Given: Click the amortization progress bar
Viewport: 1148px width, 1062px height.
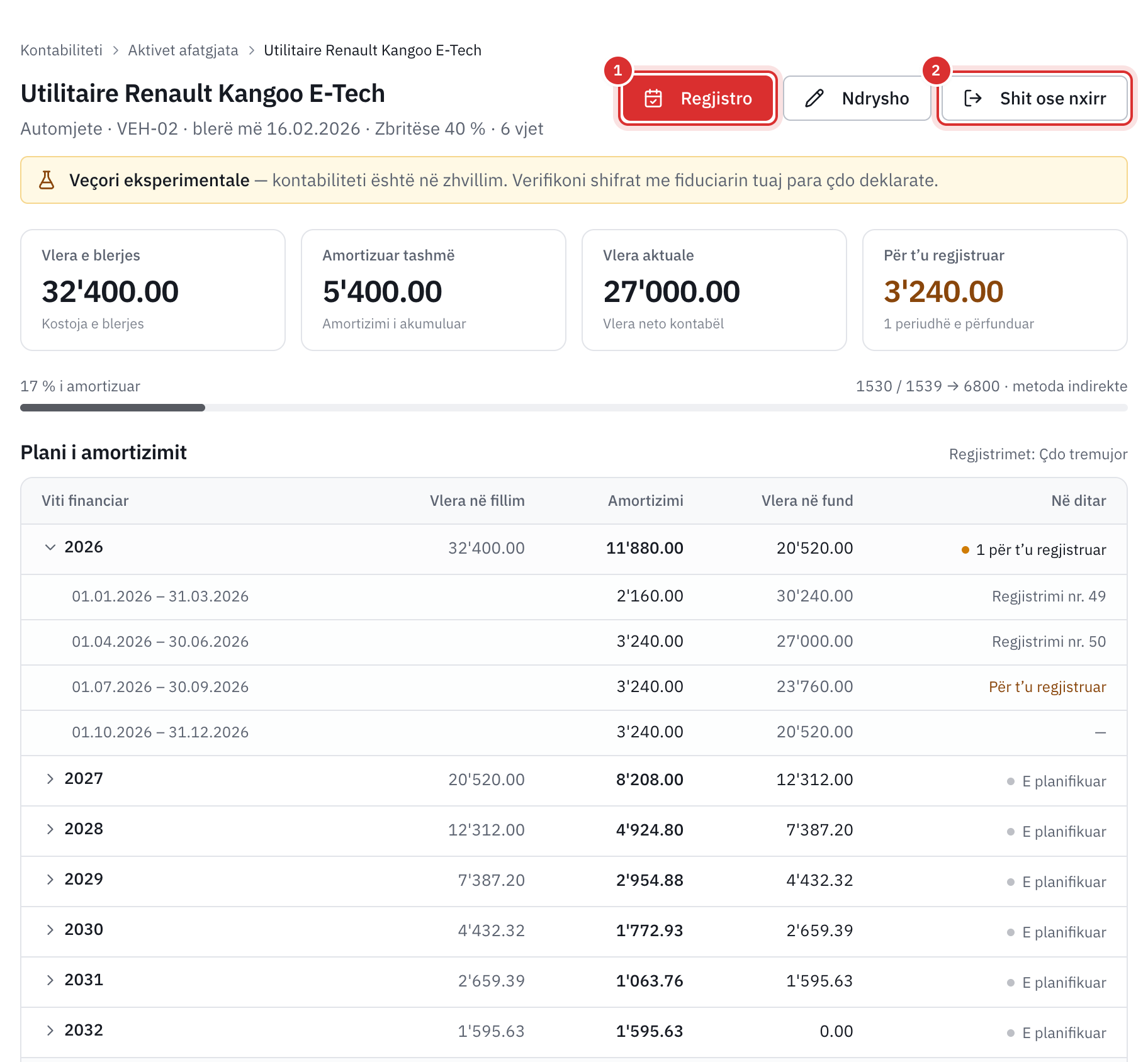Looking at the screenshot, I should click(574, 408).
